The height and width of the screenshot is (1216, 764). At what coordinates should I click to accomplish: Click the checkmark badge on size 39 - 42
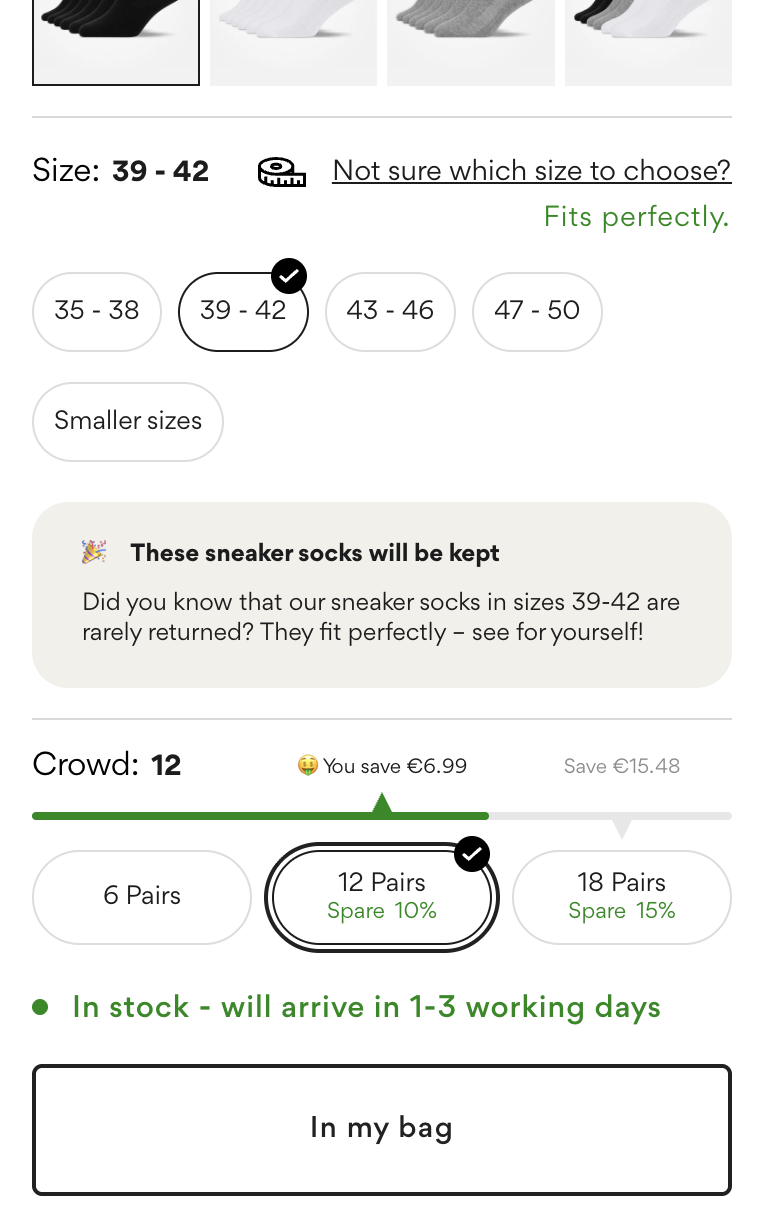289,275
